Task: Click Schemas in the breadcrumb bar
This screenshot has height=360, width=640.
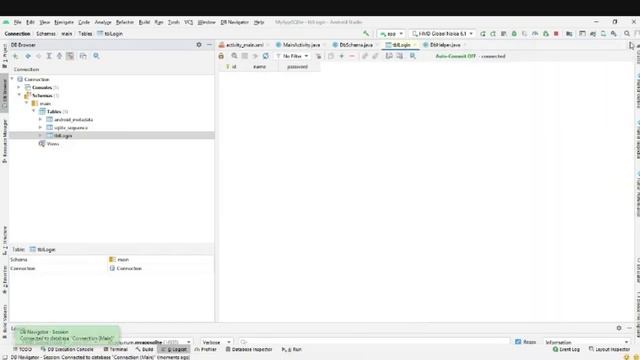Action: [x=46, y=33]
